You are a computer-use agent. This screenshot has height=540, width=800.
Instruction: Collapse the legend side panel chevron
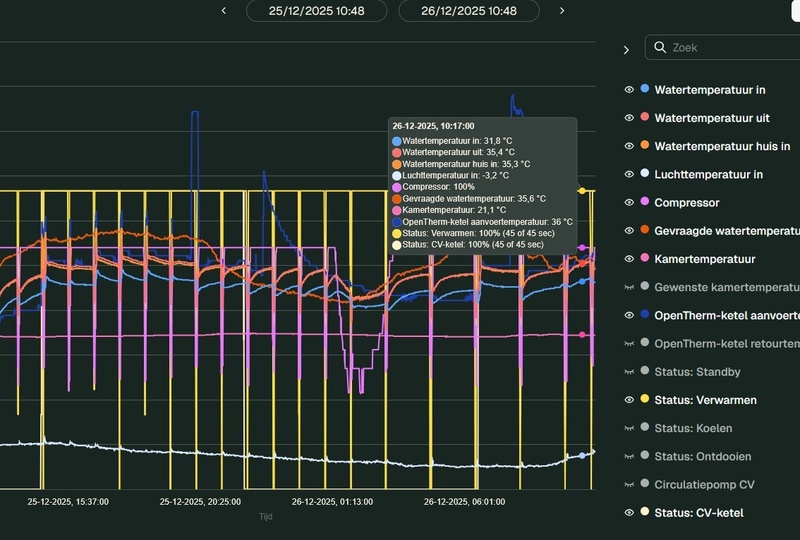click(626, 49)
